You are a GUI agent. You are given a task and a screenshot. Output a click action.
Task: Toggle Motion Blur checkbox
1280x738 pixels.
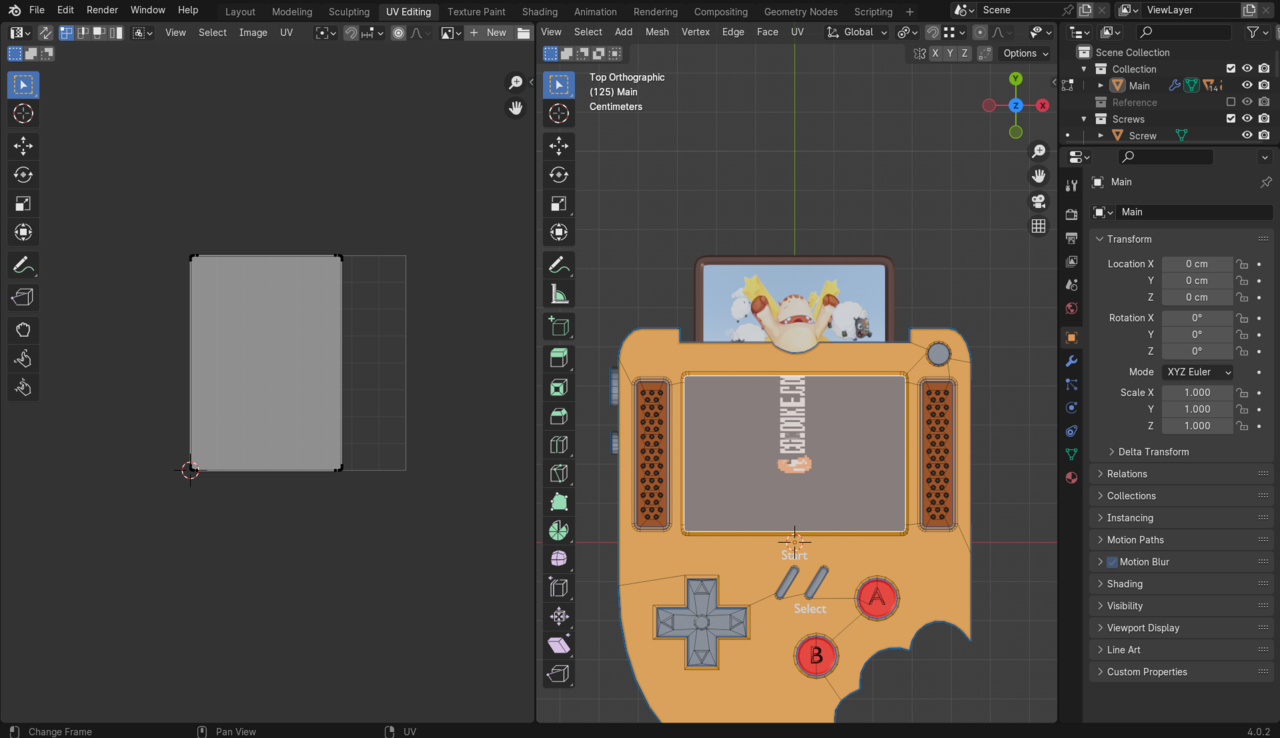(1112, 562)
